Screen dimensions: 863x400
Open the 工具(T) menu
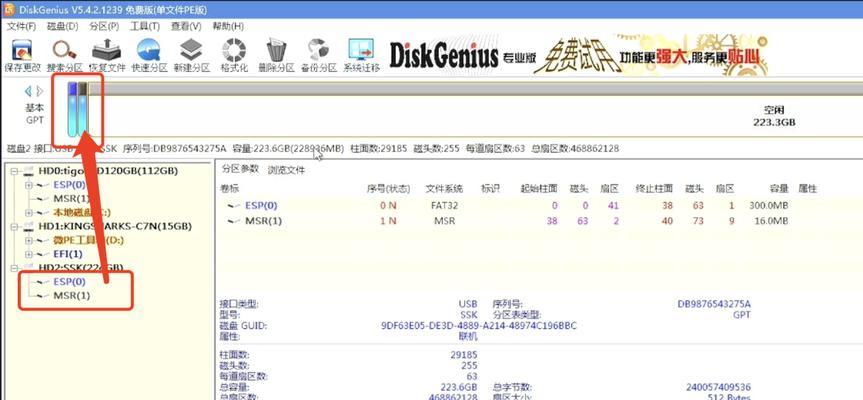[x=145, y=26]
